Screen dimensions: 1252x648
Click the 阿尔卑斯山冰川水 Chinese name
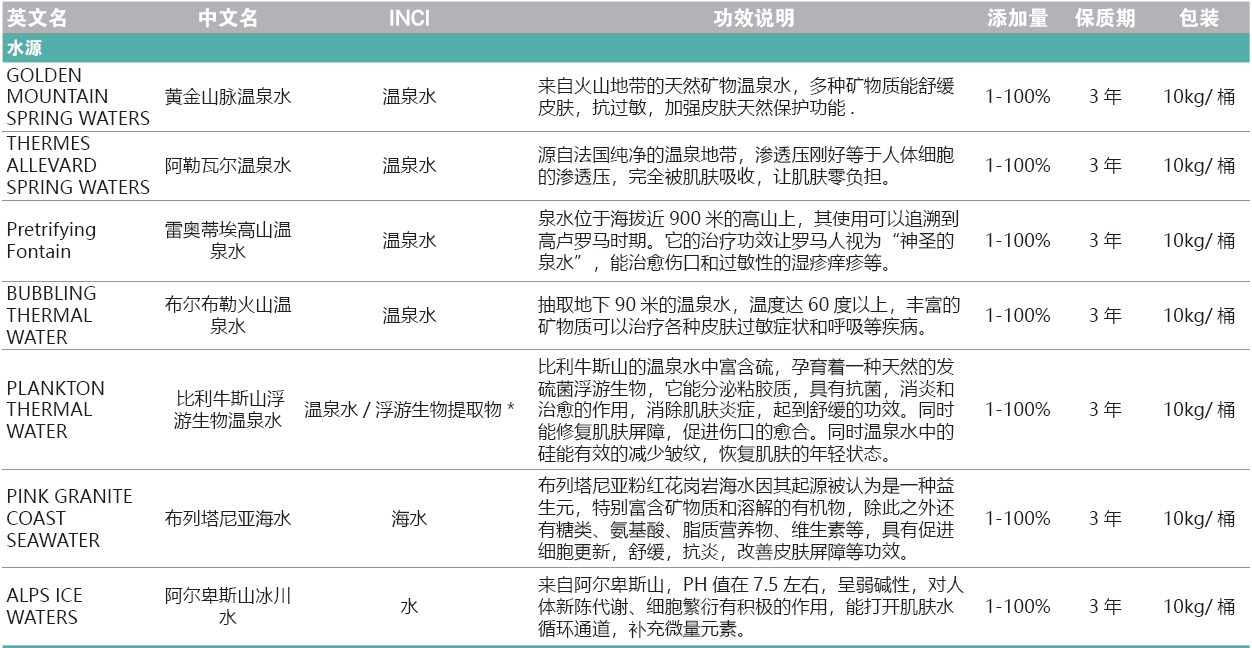click(x=228, y=606)
